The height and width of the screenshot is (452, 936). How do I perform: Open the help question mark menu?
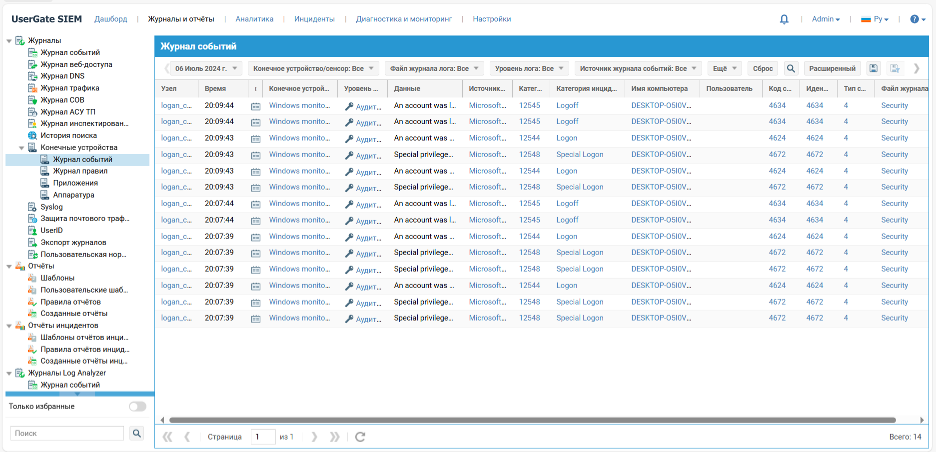coord(915,19)
